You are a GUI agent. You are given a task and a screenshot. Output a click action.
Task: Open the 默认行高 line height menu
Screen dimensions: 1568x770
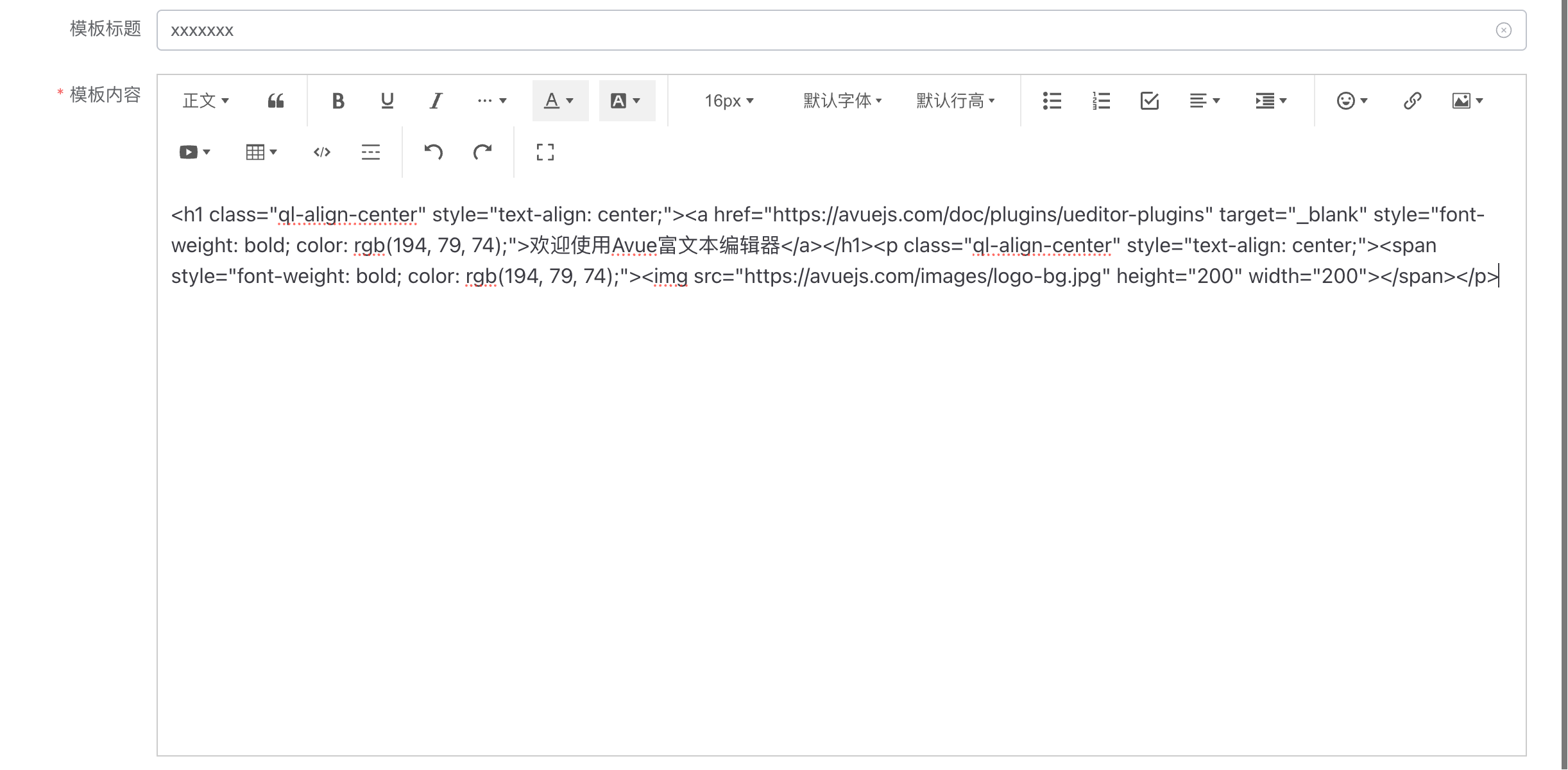point(955,101)
